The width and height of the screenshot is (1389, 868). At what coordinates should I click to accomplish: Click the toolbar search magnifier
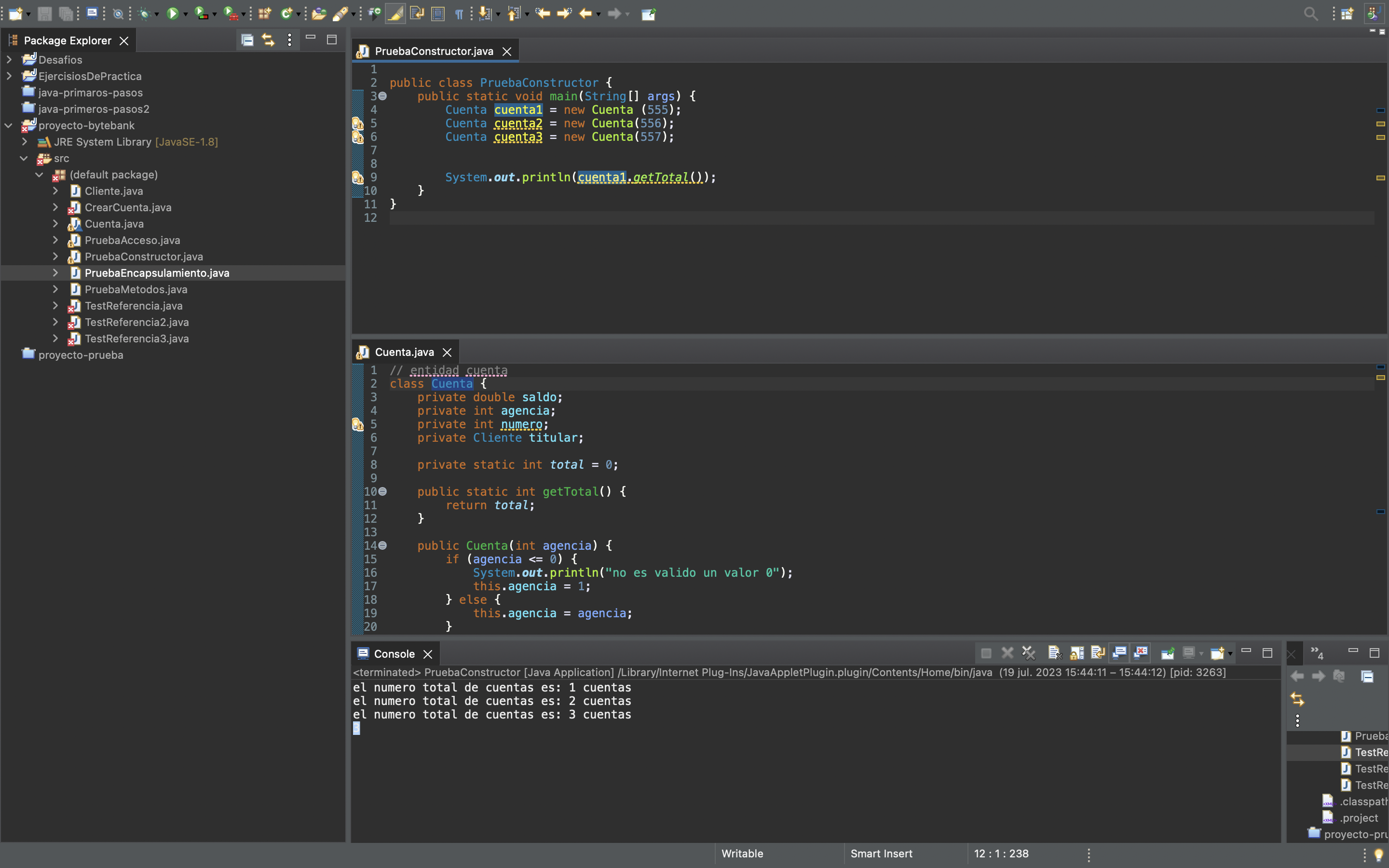coord(1310,14)
